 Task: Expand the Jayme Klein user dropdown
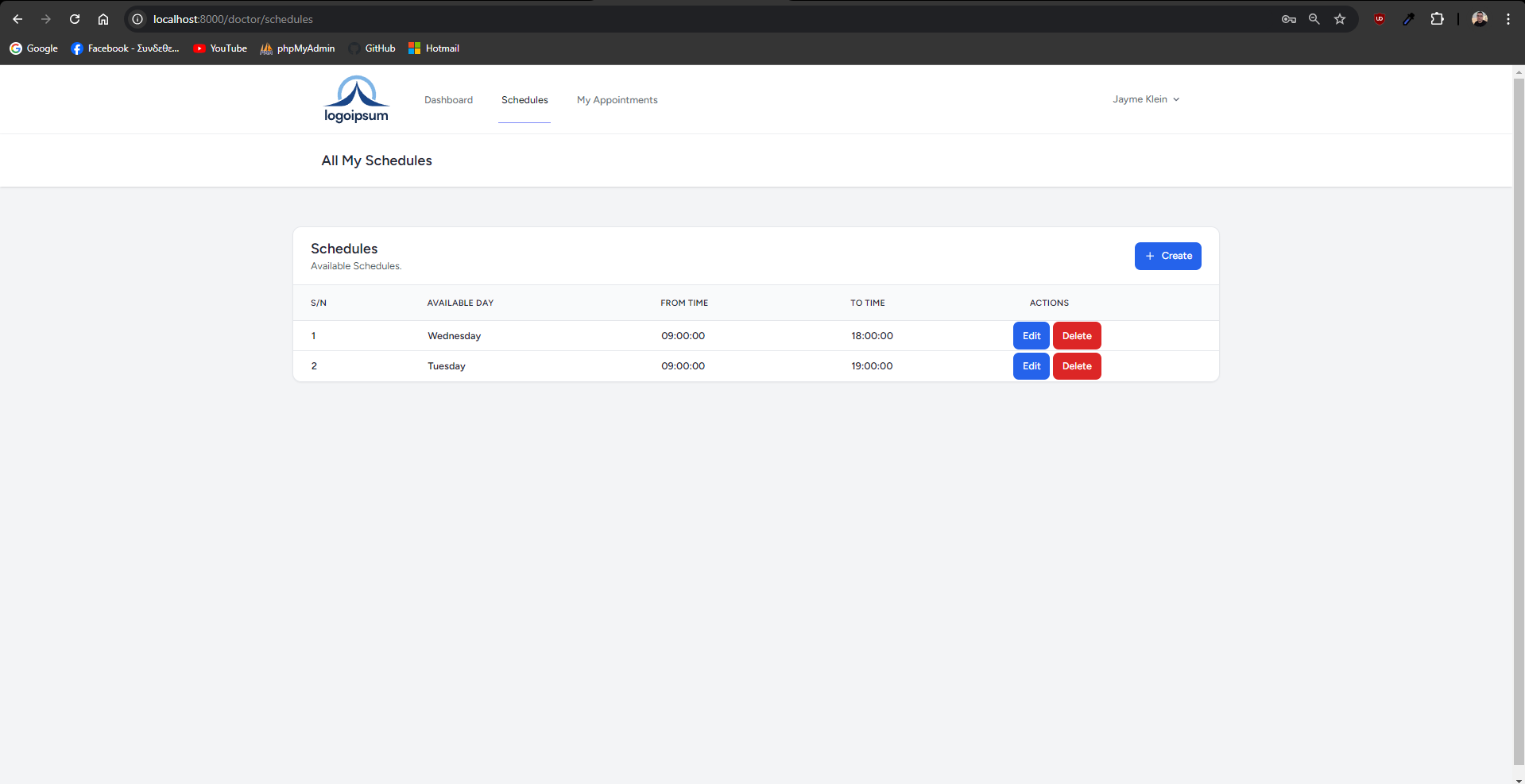click(1146, 99)
